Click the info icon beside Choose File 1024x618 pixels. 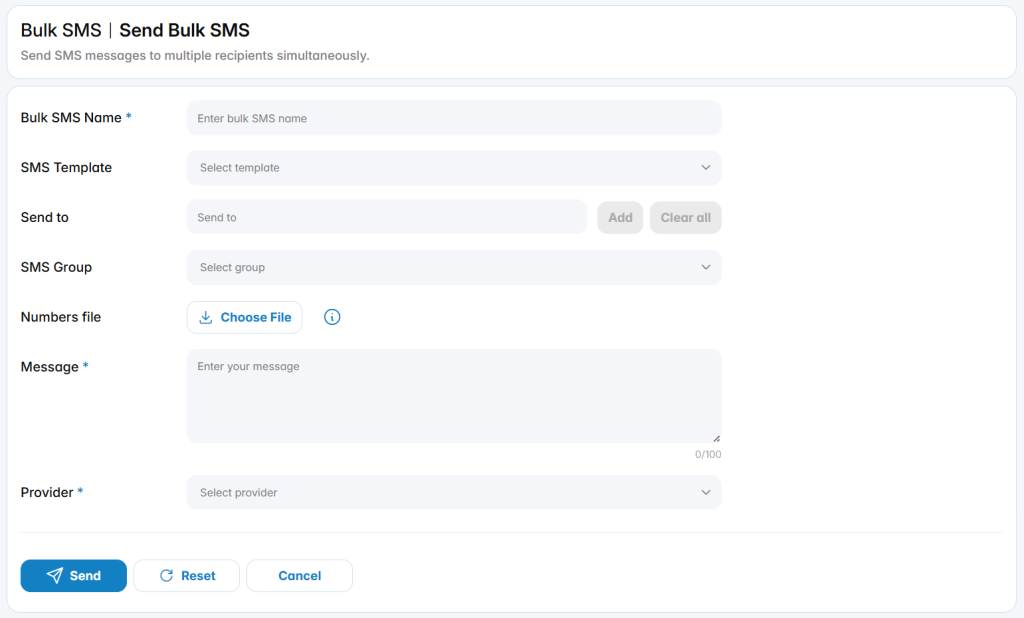(332, 317)
